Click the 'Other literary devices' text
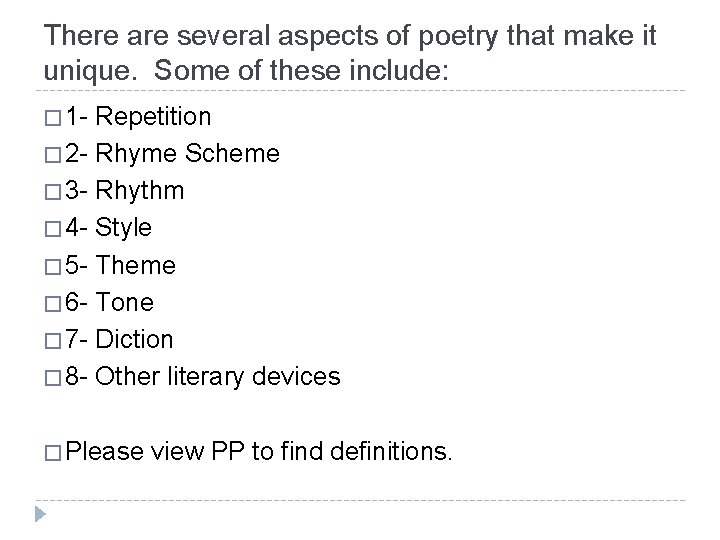This screenshot has height=540, width=720. pyautogui.click(x=220, y=376)
